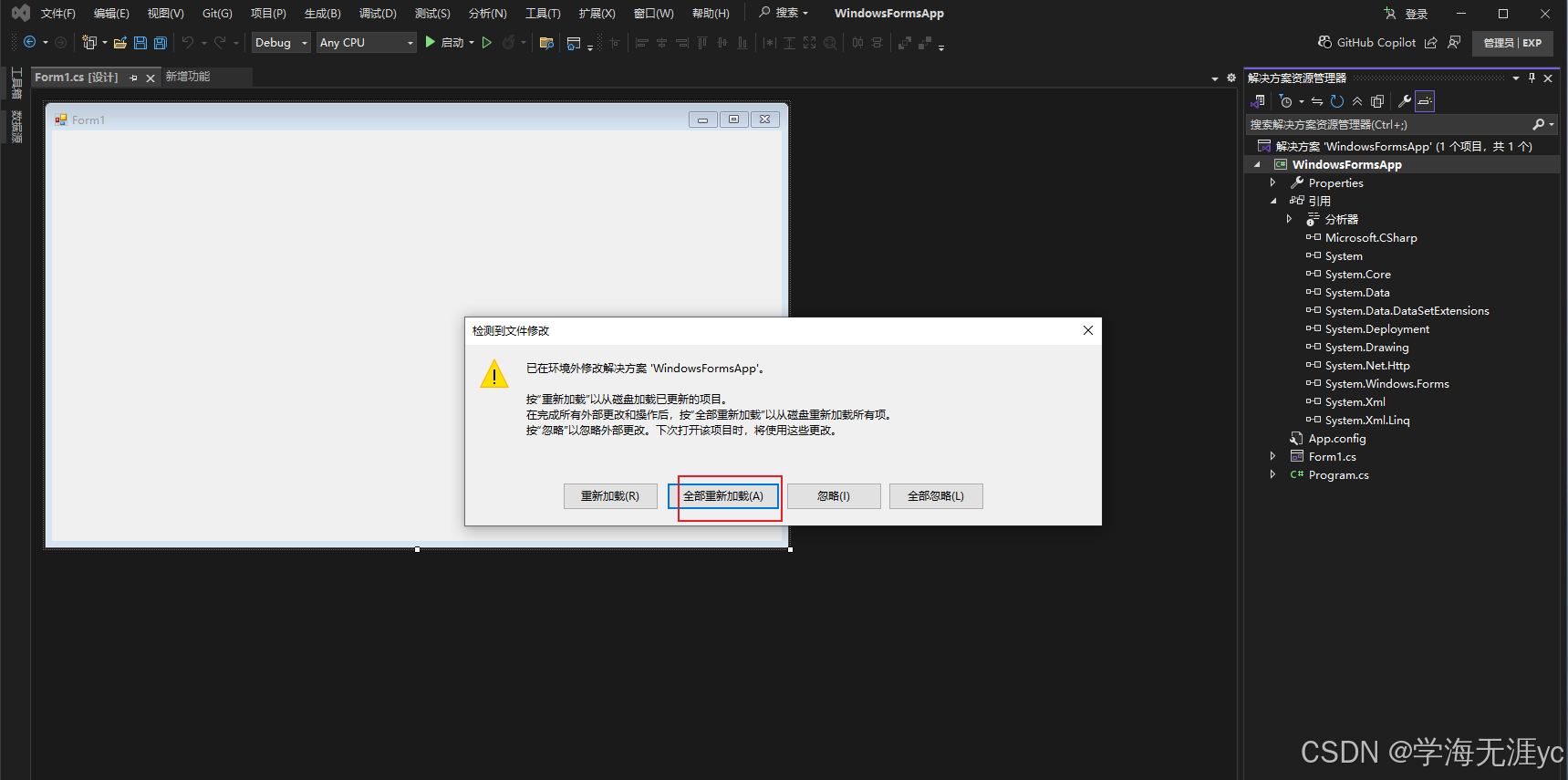Open the Any CPU platform dropdown
The width and height of the screenshot is (1568, 780).
point(367,42)
